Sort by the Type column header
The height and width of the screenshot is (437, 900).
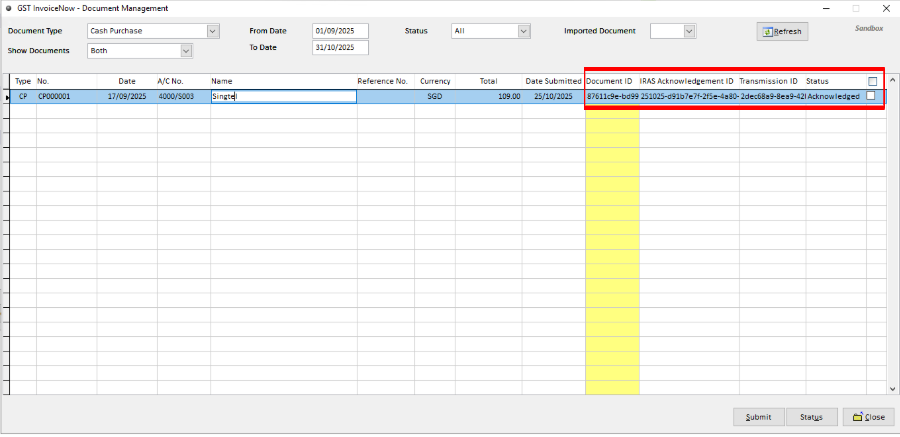coord(23,82)
